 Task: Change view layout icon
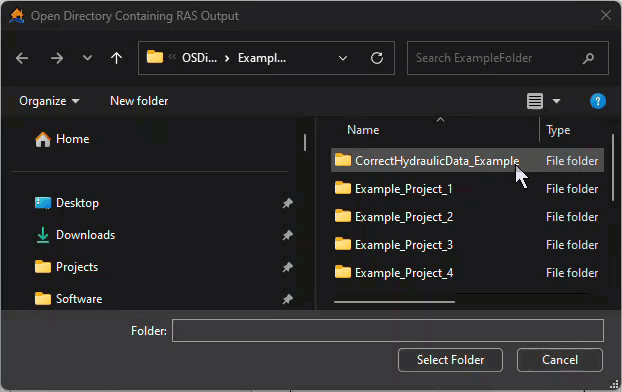[535, 101]
